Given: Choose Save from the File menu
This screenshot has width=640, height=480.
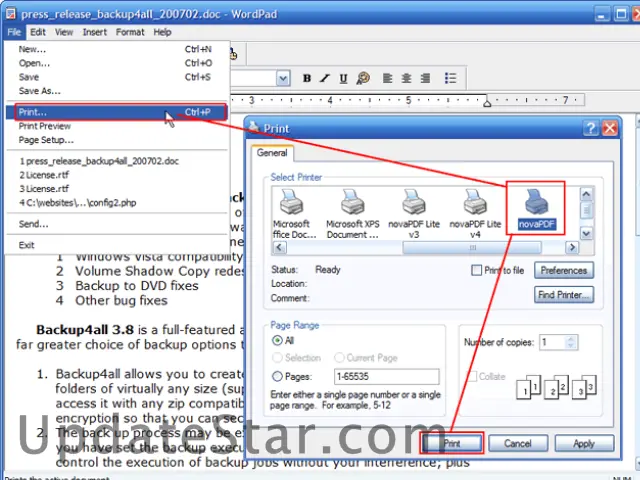Looking at the screenshot, I should 117,77.
